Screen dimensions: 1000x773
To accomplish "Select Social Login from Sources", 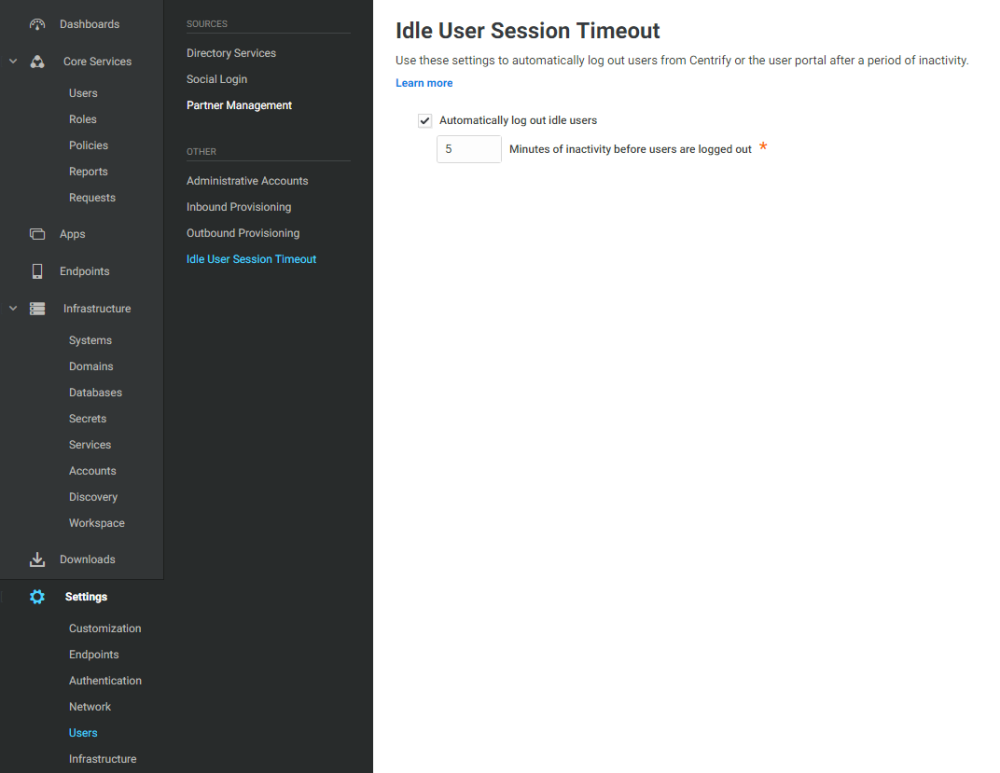I will point(216,79).
